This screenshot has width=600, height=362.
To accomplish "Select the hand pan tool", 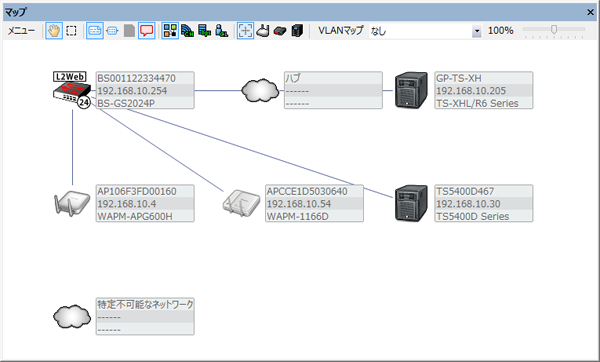I will (x=54, y=31).
